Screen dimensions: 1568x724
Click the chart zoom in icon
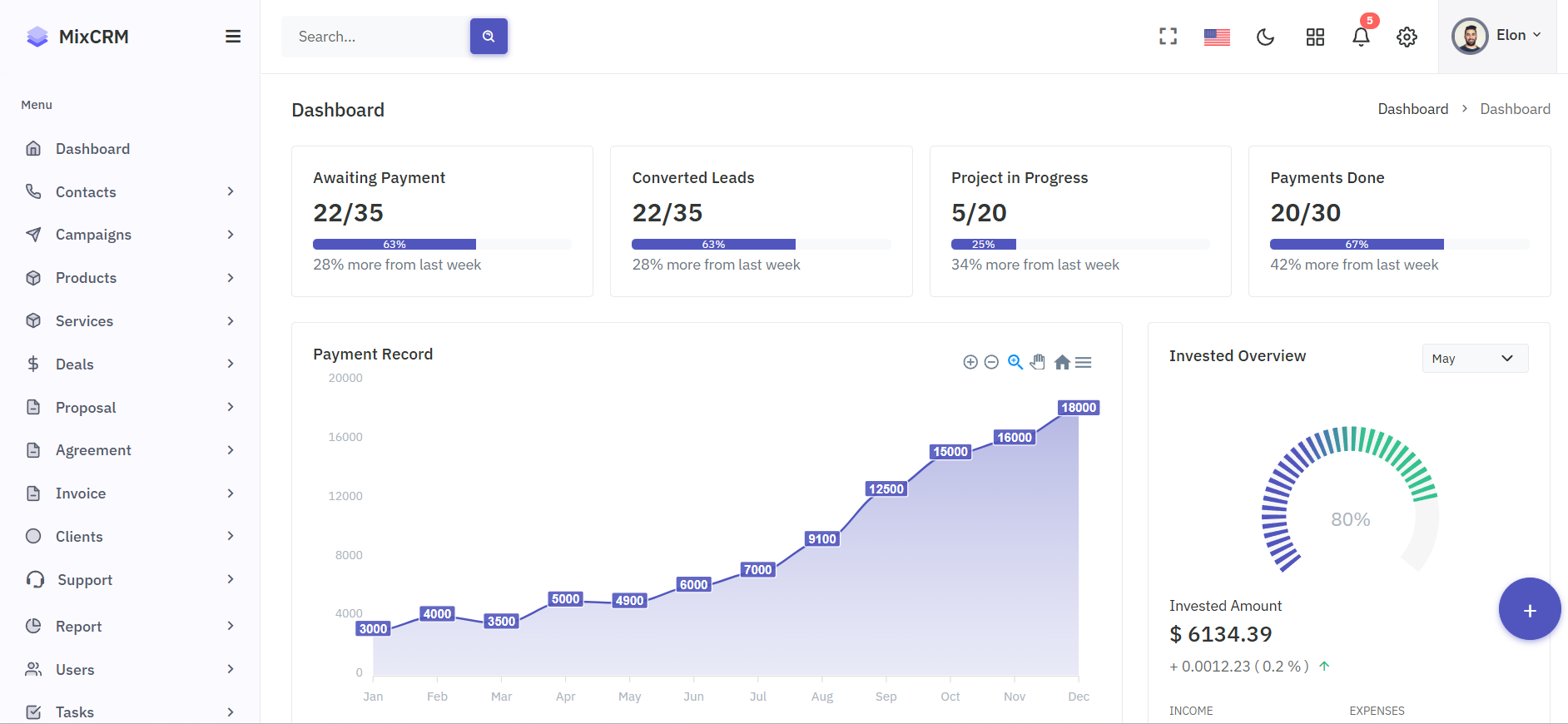click(x=970, y=362)
